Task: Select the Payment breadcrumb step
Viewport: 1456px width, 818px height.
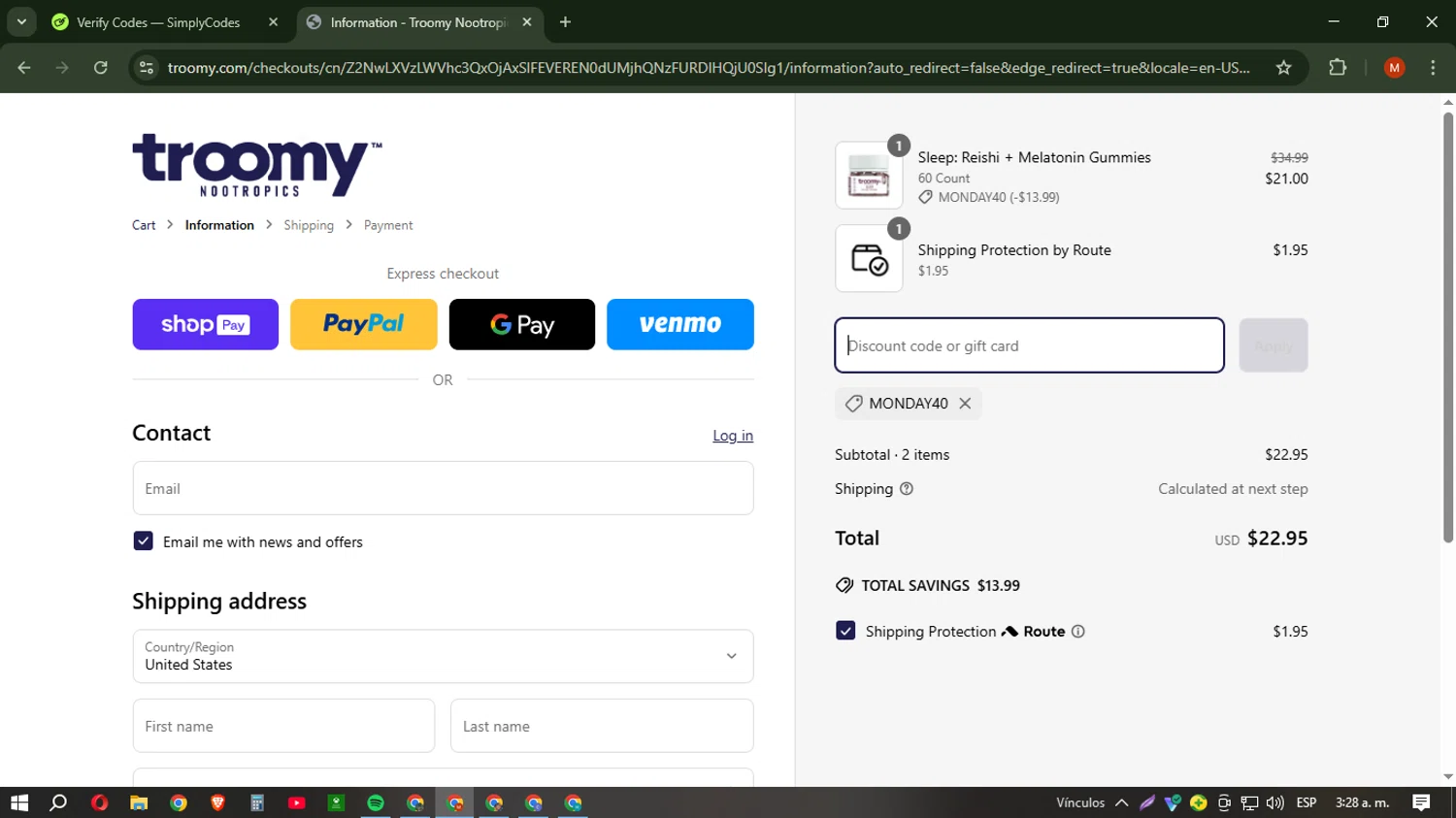Action: tap(388, 225)
